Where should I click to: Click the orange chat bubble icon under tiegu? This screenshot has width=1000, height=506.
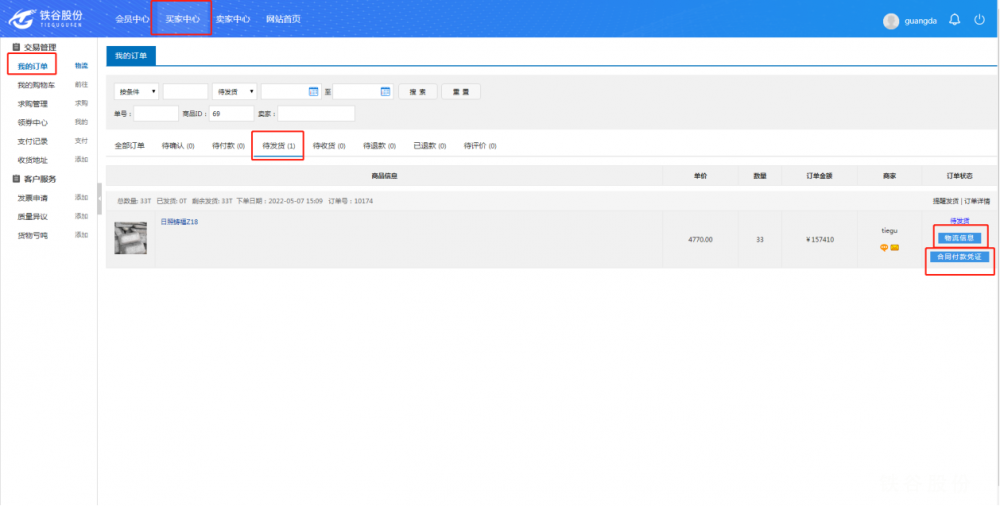[884, 247]
